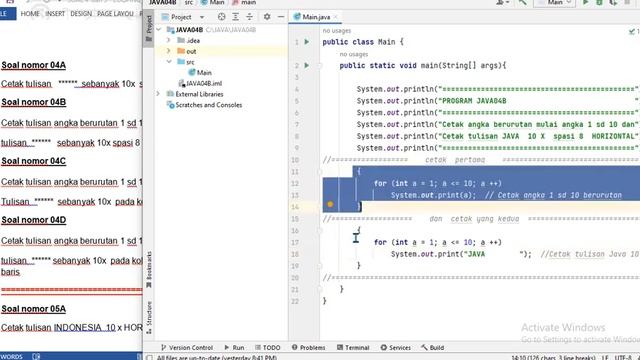
Task: Open the Project vertical sidebar tab
Action: coord(149,29)
